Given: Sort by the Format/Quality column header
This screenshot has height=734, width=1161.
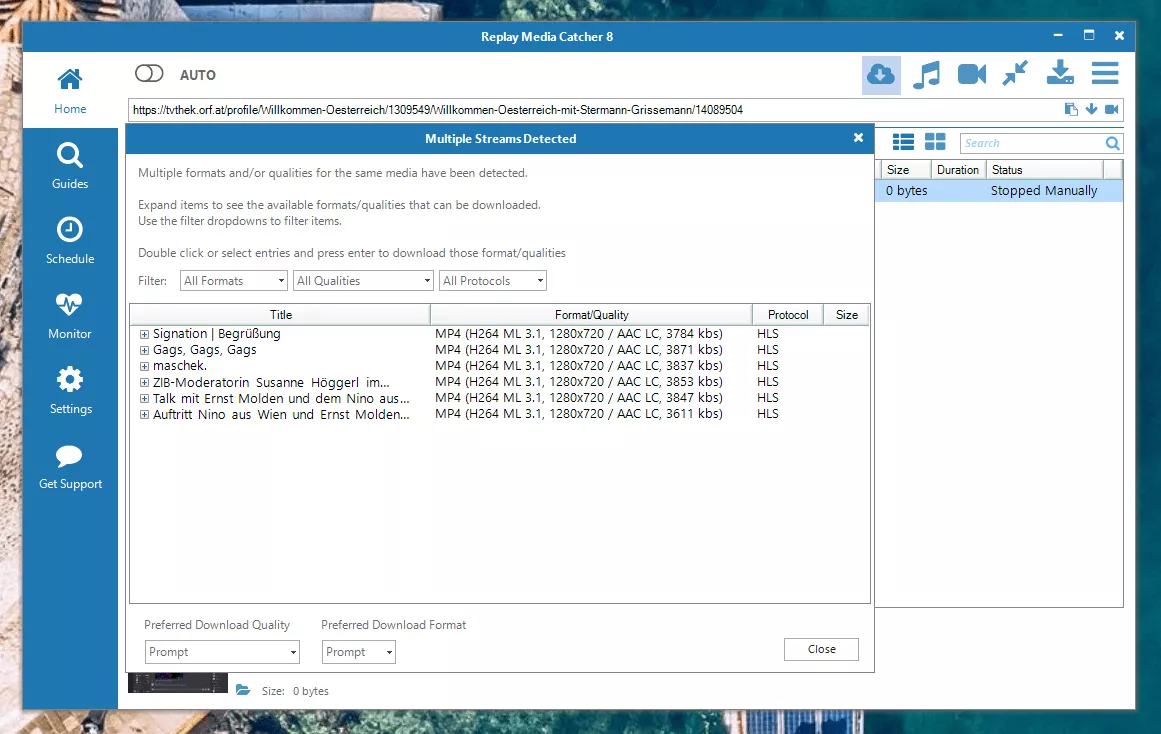Looking at the screenshot, I should (x=591, y=315).
